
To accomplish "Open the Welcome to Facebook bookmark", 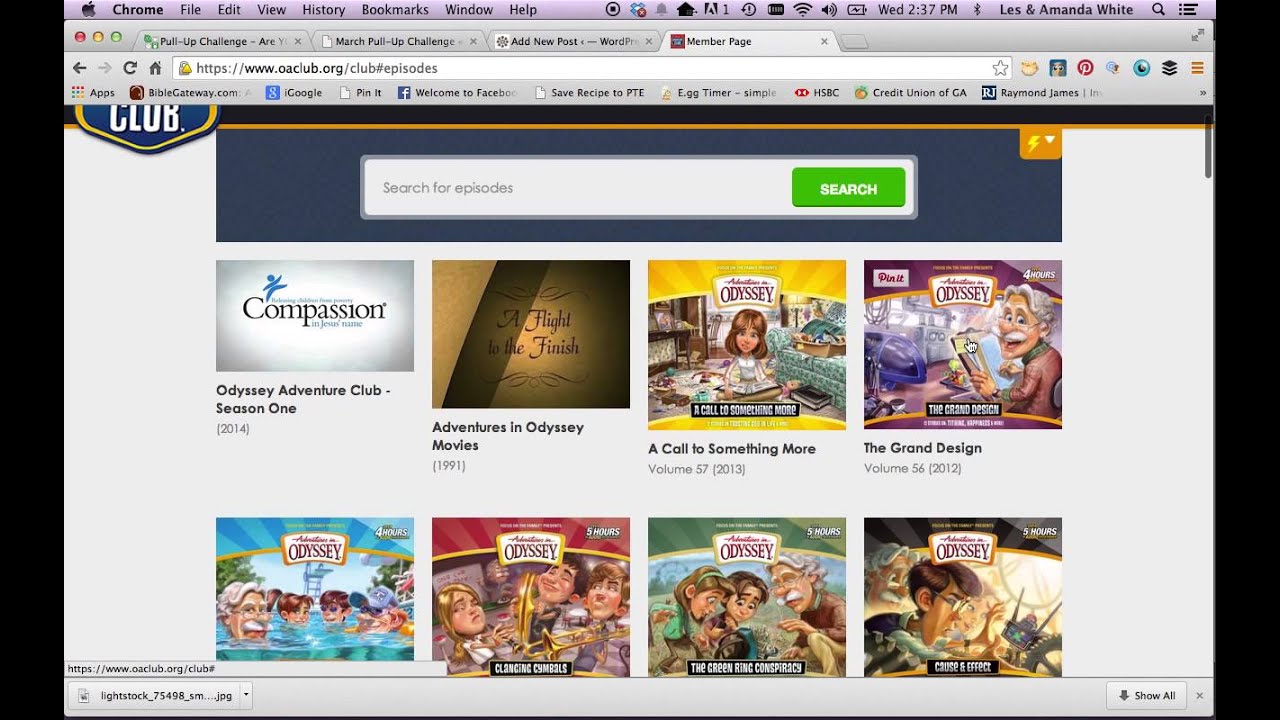I will [x=458, y=92].
